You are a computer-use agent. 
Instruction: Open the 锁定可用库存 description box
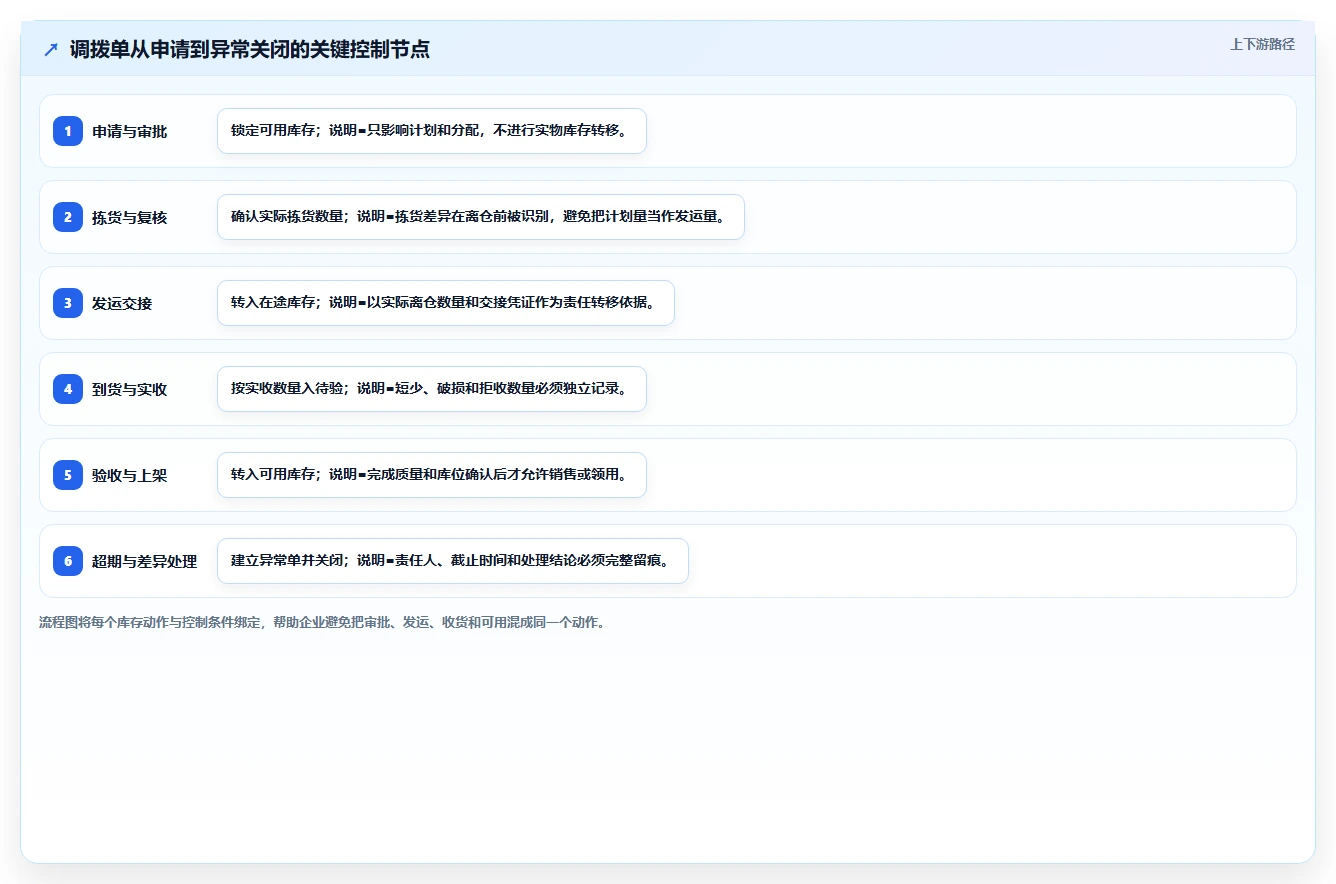pos(432,131)
